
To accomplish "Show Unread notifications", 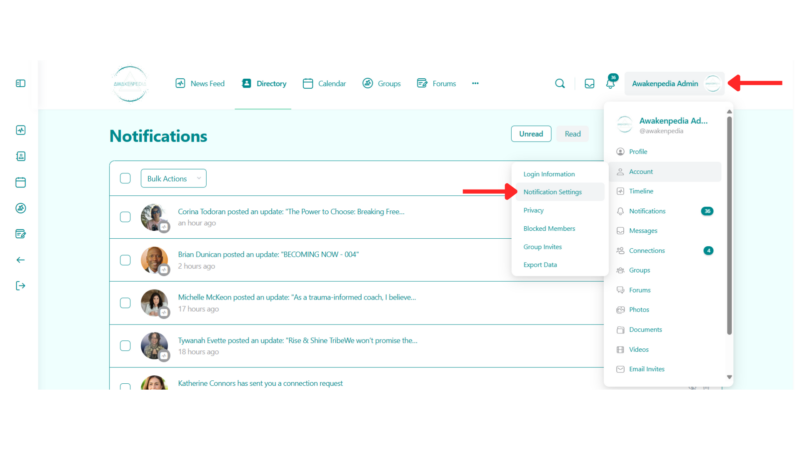I will 531,134.
